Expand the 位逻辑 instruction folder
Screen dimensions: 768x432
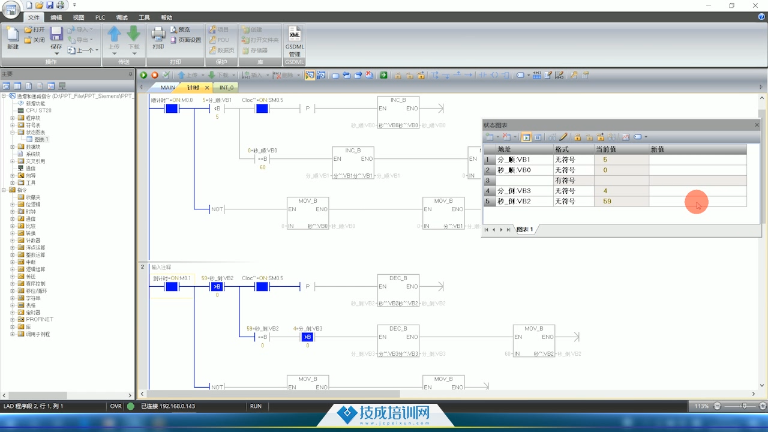(x=13, y=204)
